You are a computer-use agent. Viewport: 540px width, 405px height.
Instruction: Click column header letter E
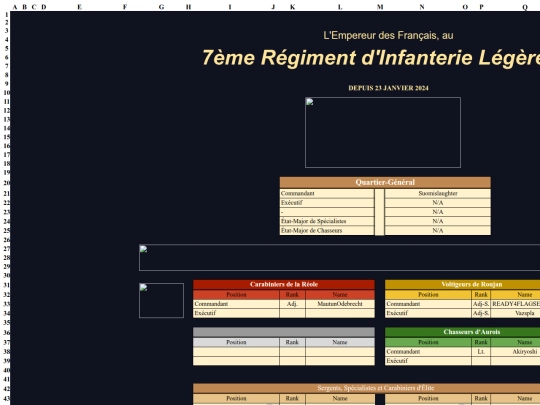click(80, 7)
